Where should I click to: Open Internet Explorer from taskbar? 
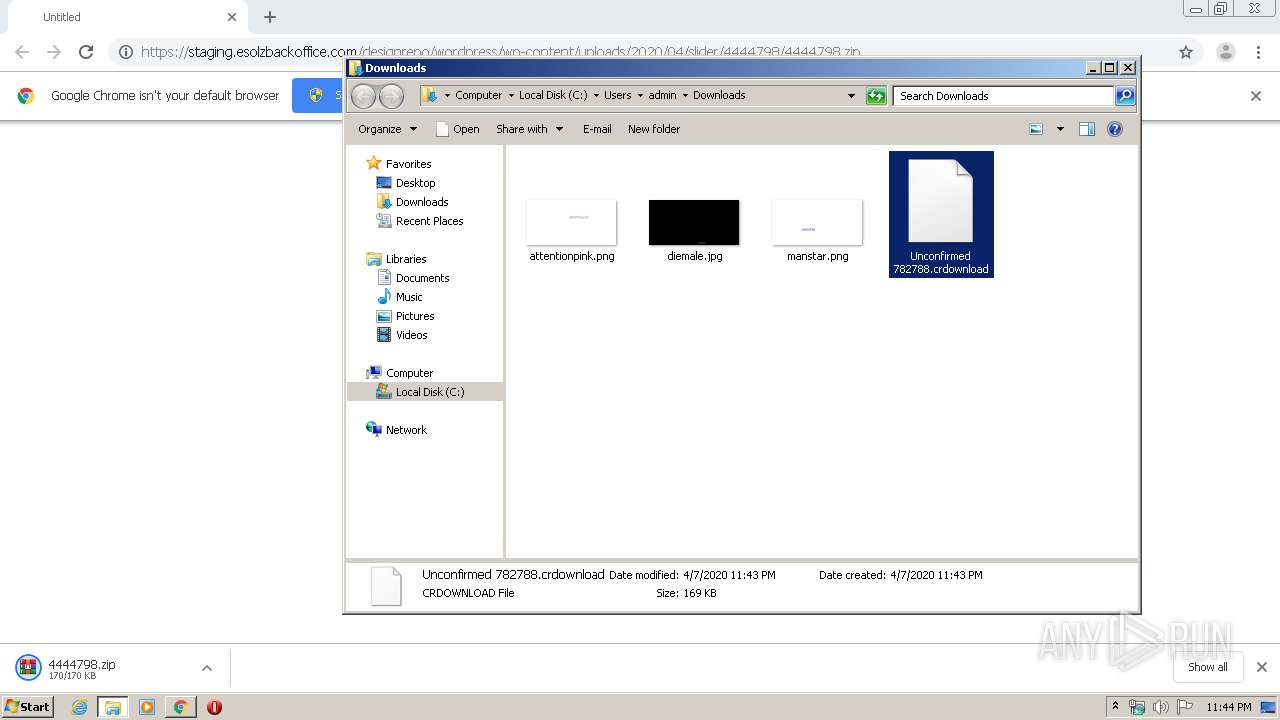tap(79, 707)
